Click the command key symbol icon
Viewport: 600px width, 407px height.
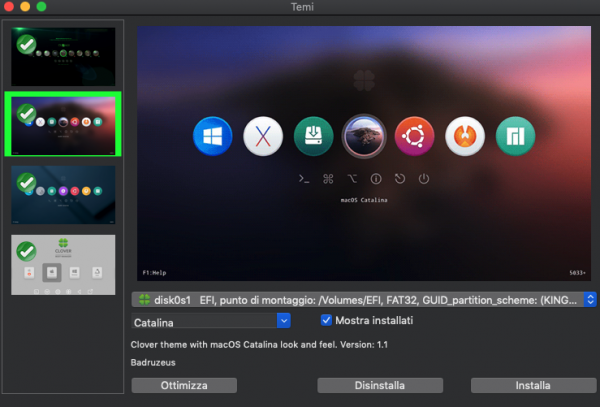point(328,179)
